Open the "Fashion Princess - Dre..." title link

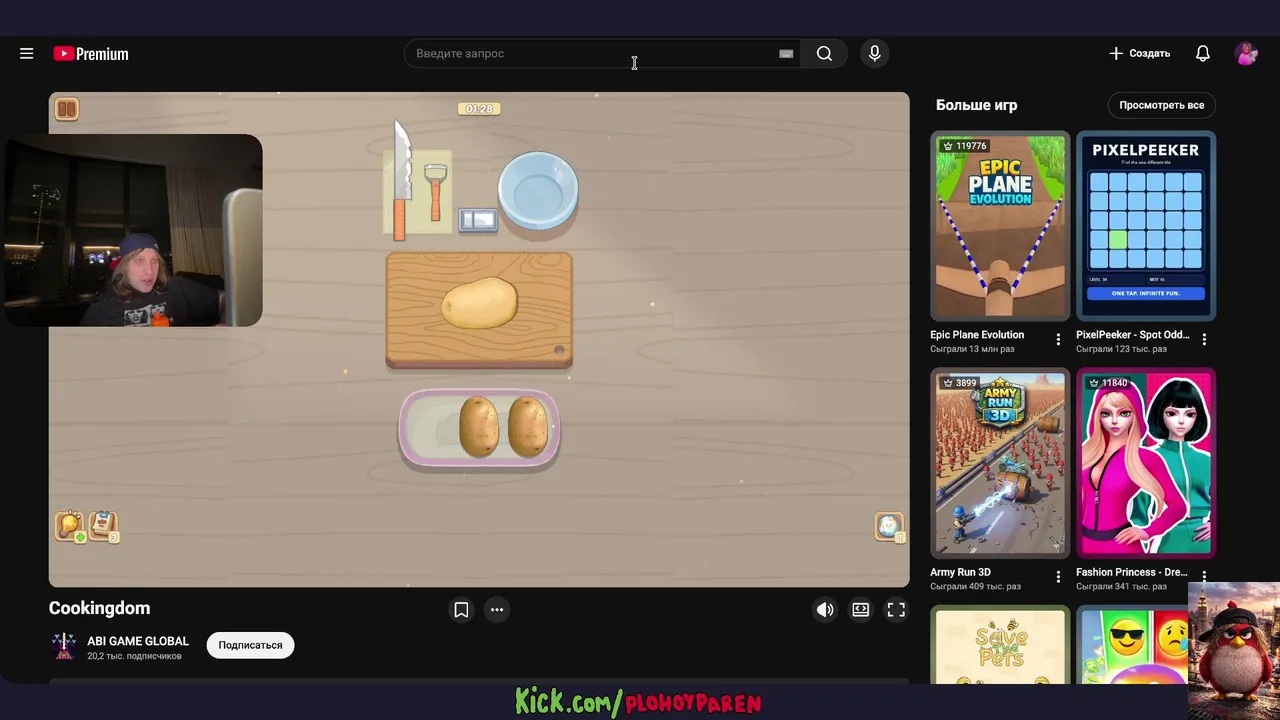[x=1132, y=573]
